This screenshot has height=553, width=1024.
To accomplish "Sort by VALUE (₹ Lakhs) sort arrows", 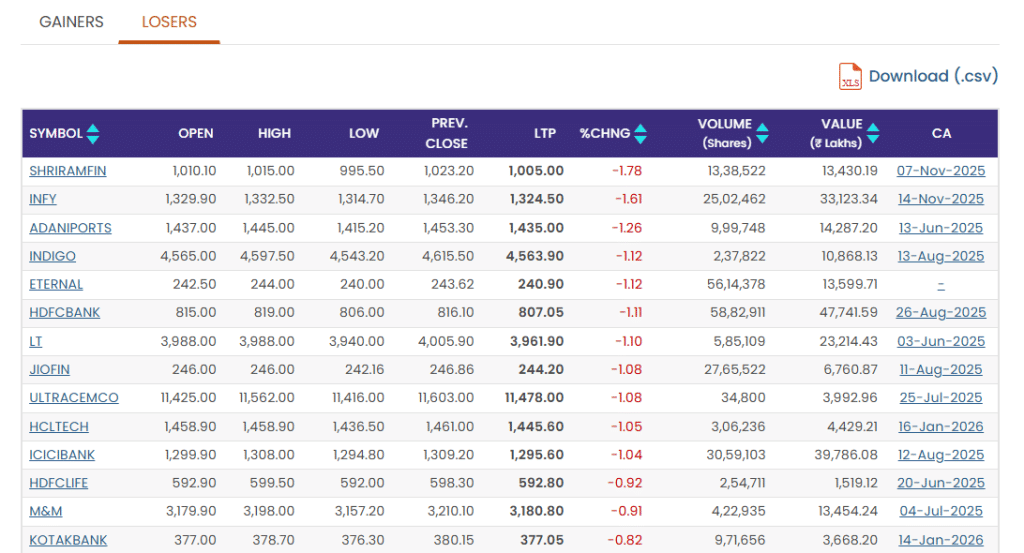I will click(x=873, y=133).
